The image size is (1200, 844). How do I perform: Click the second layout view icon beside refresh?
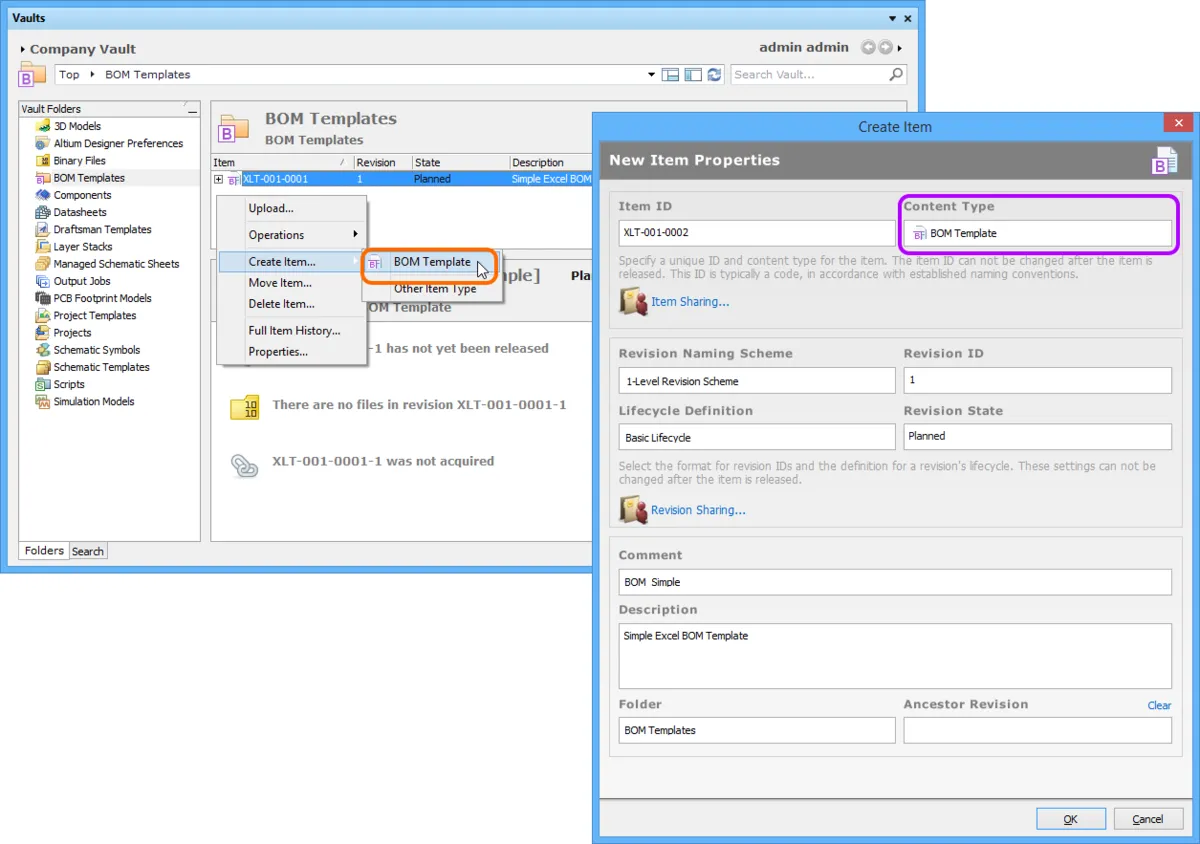(693, 74)
